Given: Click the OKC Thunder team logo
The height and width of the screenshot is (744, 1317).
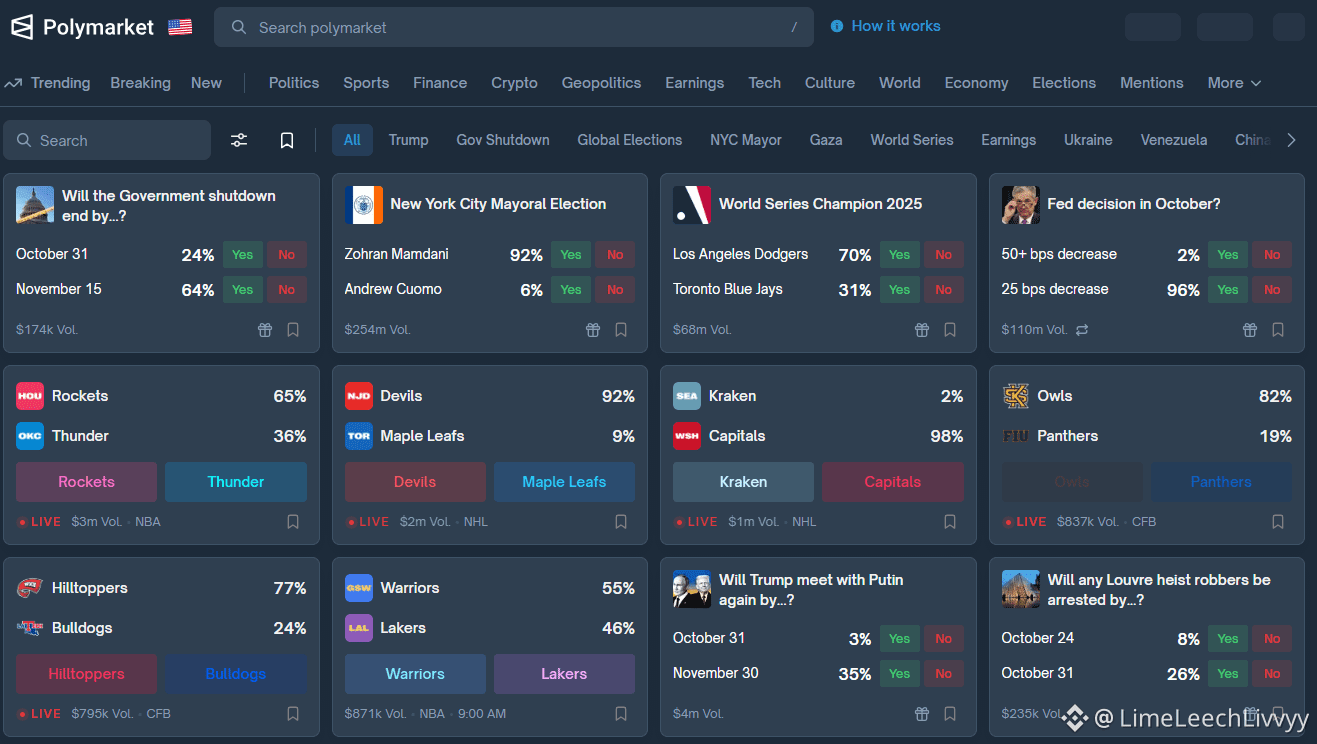Looking at the screenshot, I should pyautogui.click(x=30, y=436).
